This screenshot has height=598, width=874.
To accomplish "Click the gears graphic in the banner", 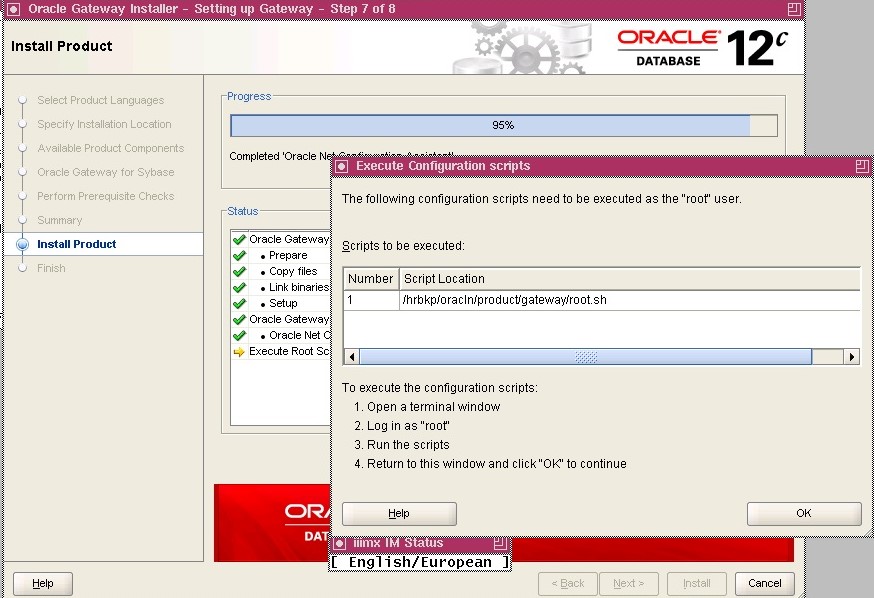I will 520,45.
